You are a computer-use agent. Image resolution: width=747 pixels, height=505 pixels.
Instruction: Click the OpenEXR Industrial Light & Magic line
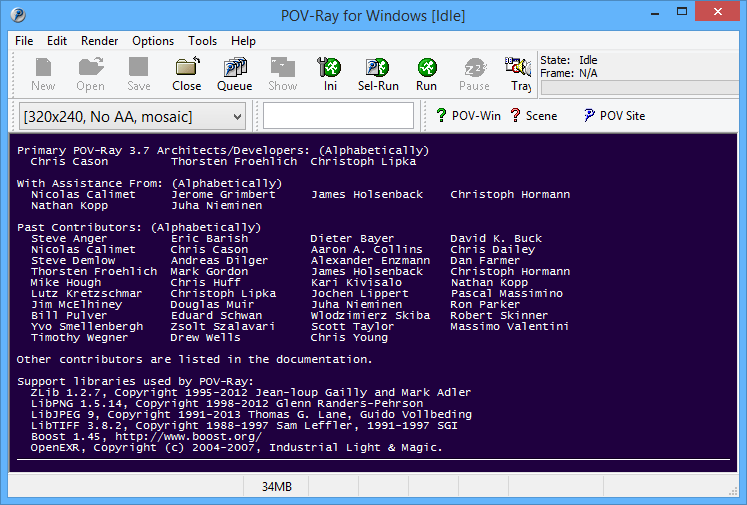237,447
